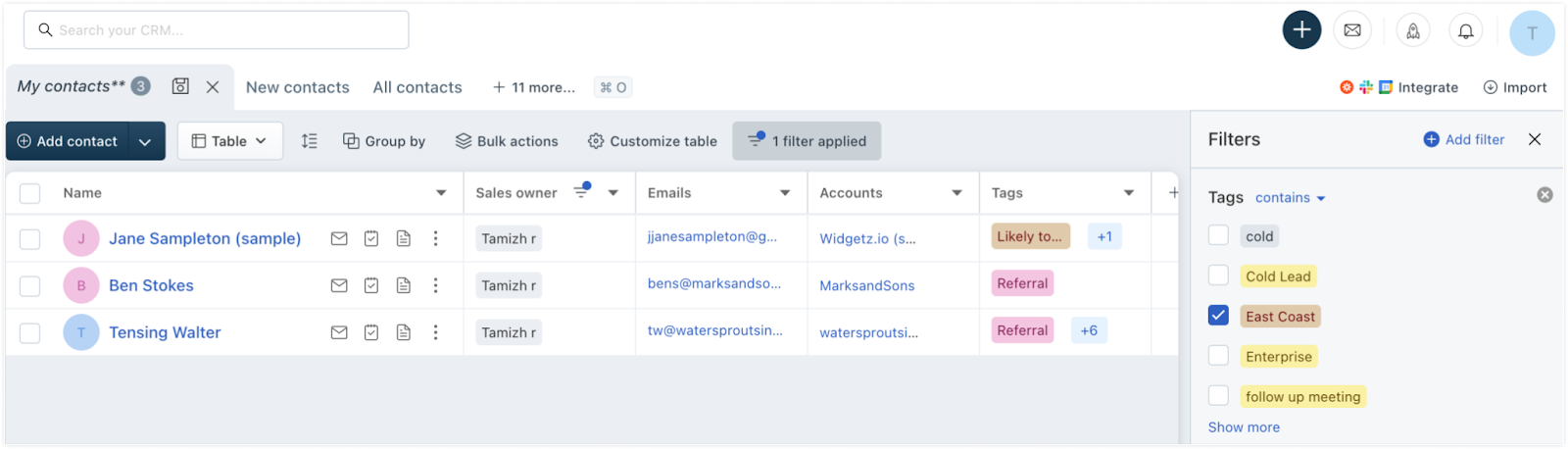Image resolution: width=1568 pixels, height=450 pixels.
Task: Expand the 11 more views menu
Action: pos(534,87)
